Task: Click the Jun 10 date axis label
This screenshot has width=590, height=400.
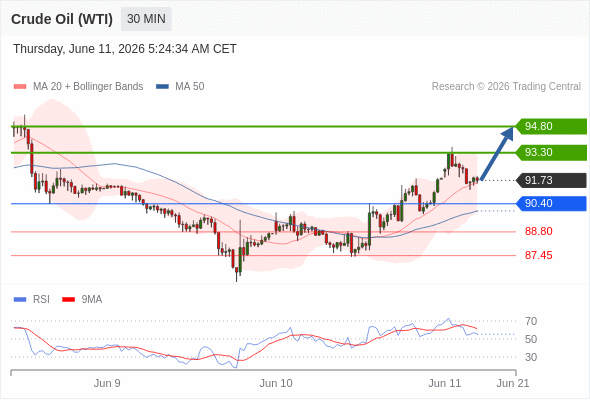Action: (x=276, y=383)
